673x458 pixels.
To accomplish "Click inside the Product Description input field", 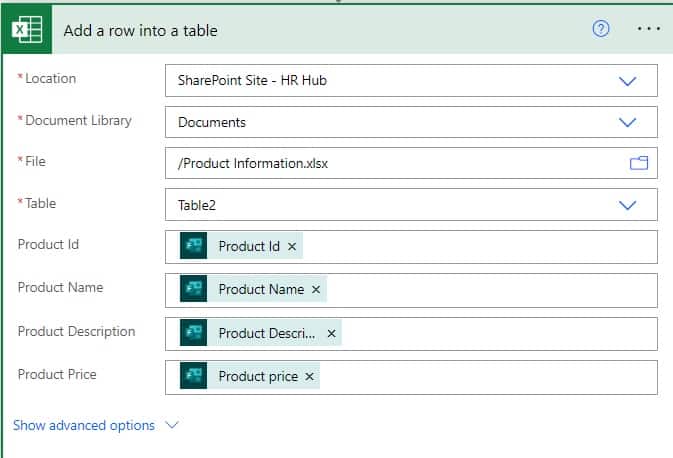I will 411,334.
